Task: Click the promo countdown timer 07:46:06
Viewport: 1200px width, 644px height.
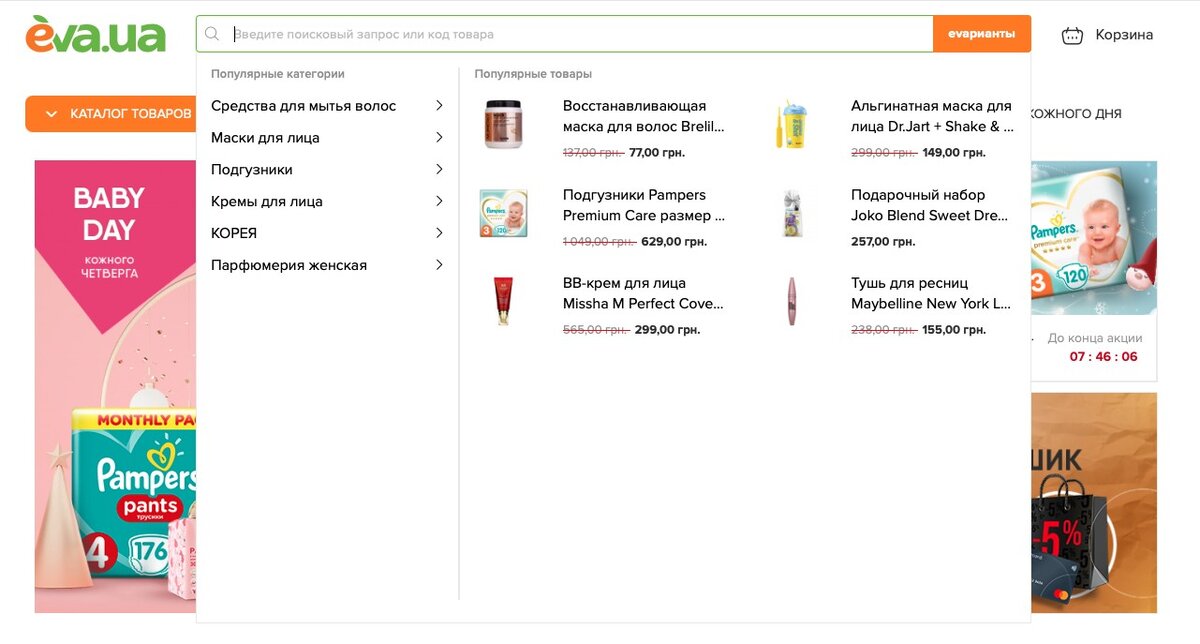Action: click(x=1104, y=357)
